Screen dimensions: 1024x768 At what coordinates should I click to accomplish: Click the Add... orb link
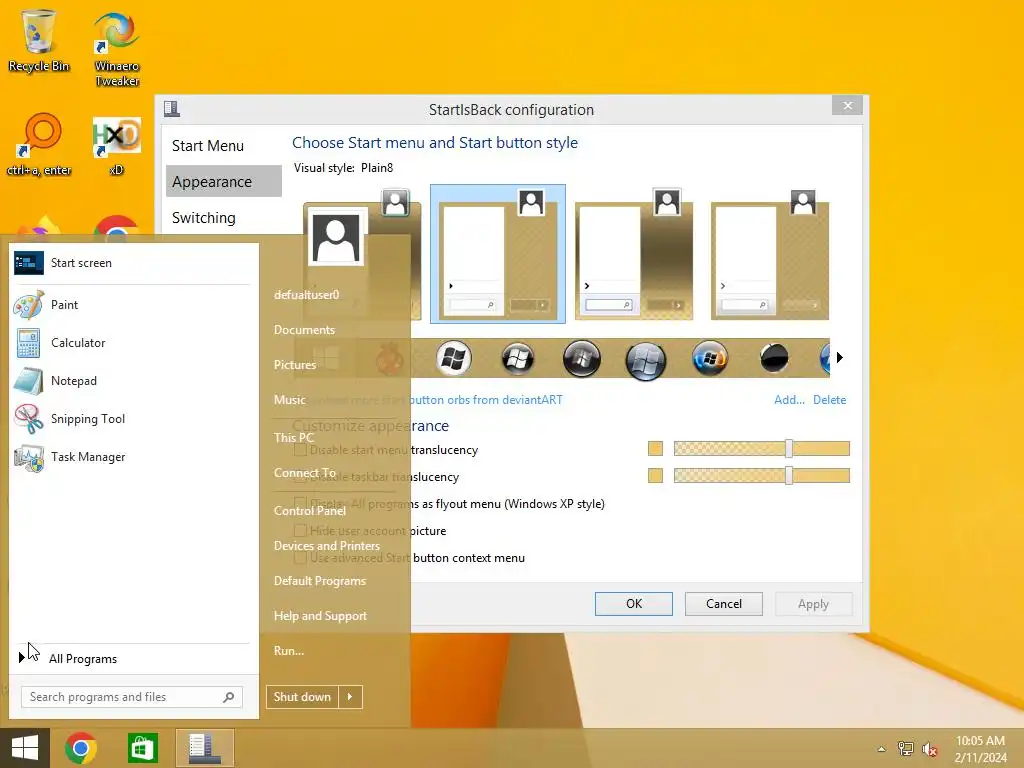tap(789, 400)
